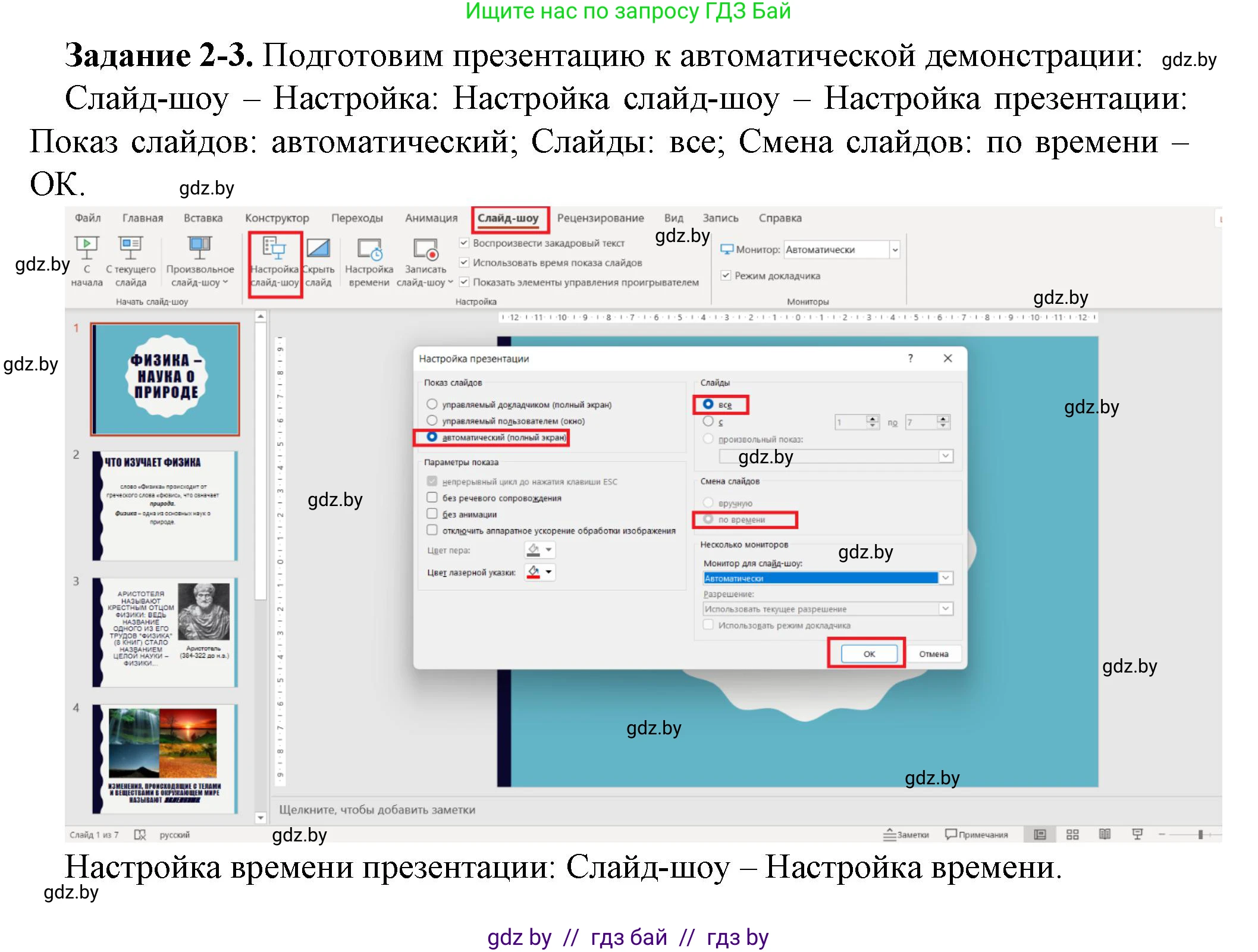Select slide 3 thumbnail in panel
This screenshot has width=1258, height=952.
[x=165, y=630]
